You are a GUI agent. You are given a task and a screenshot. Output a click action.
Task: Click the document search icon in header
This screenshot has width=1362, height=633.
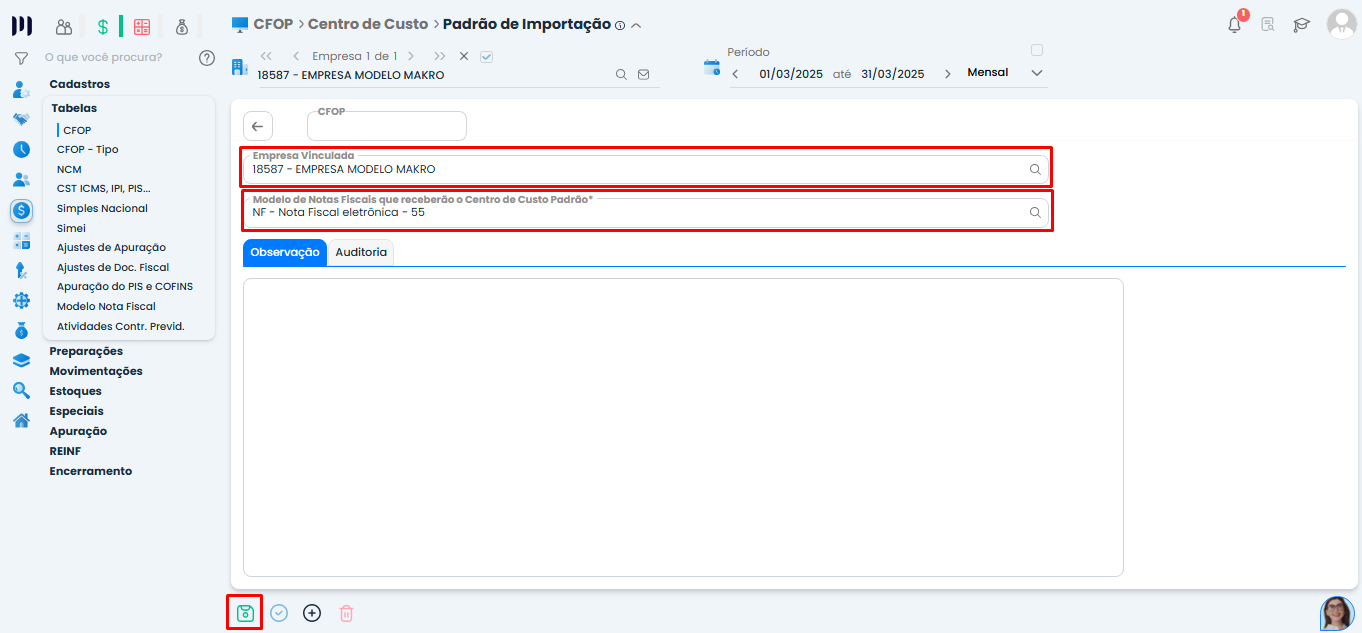point(1268,25)
